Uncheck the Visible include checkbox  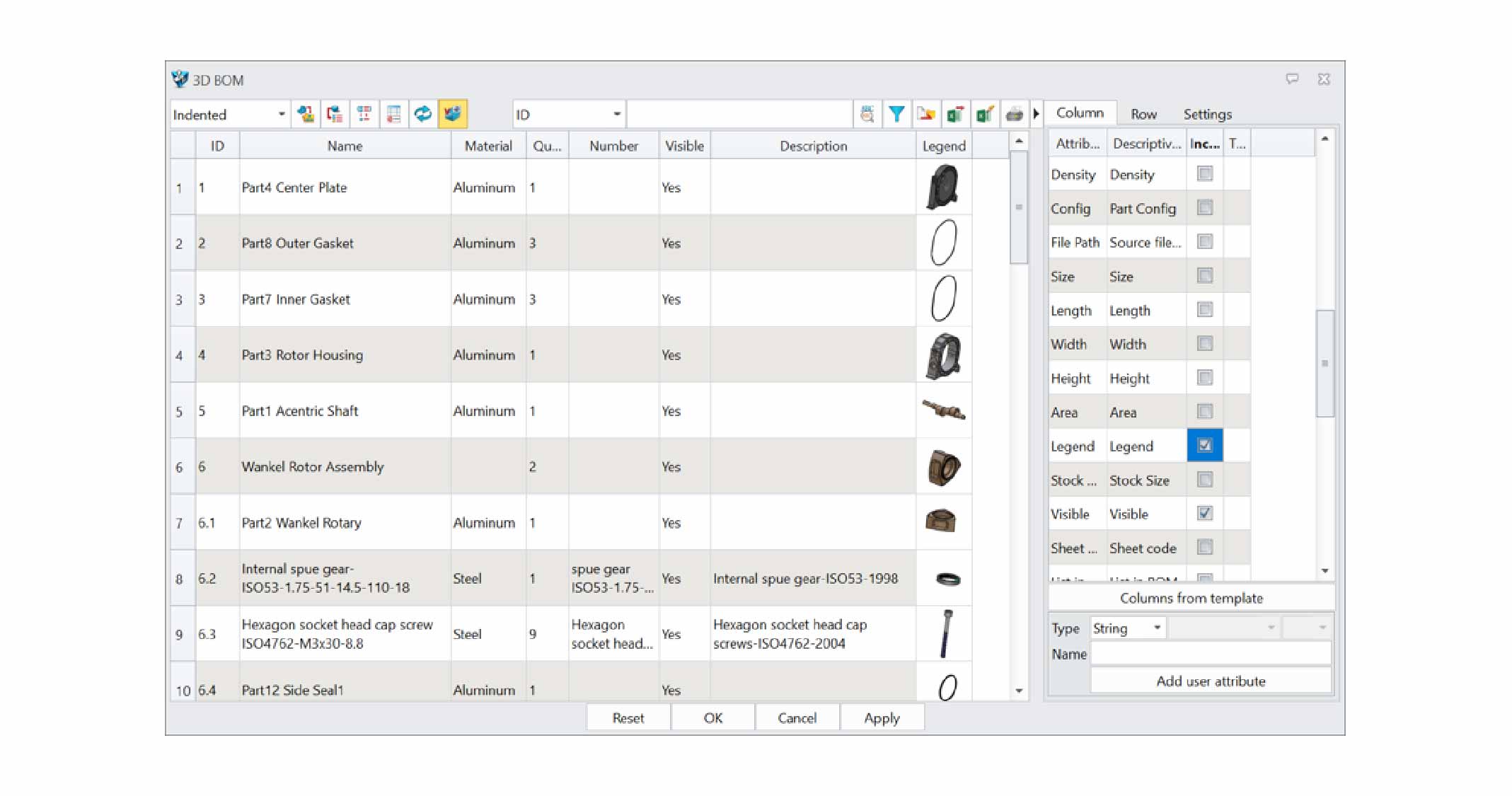tap(1204, 514)
